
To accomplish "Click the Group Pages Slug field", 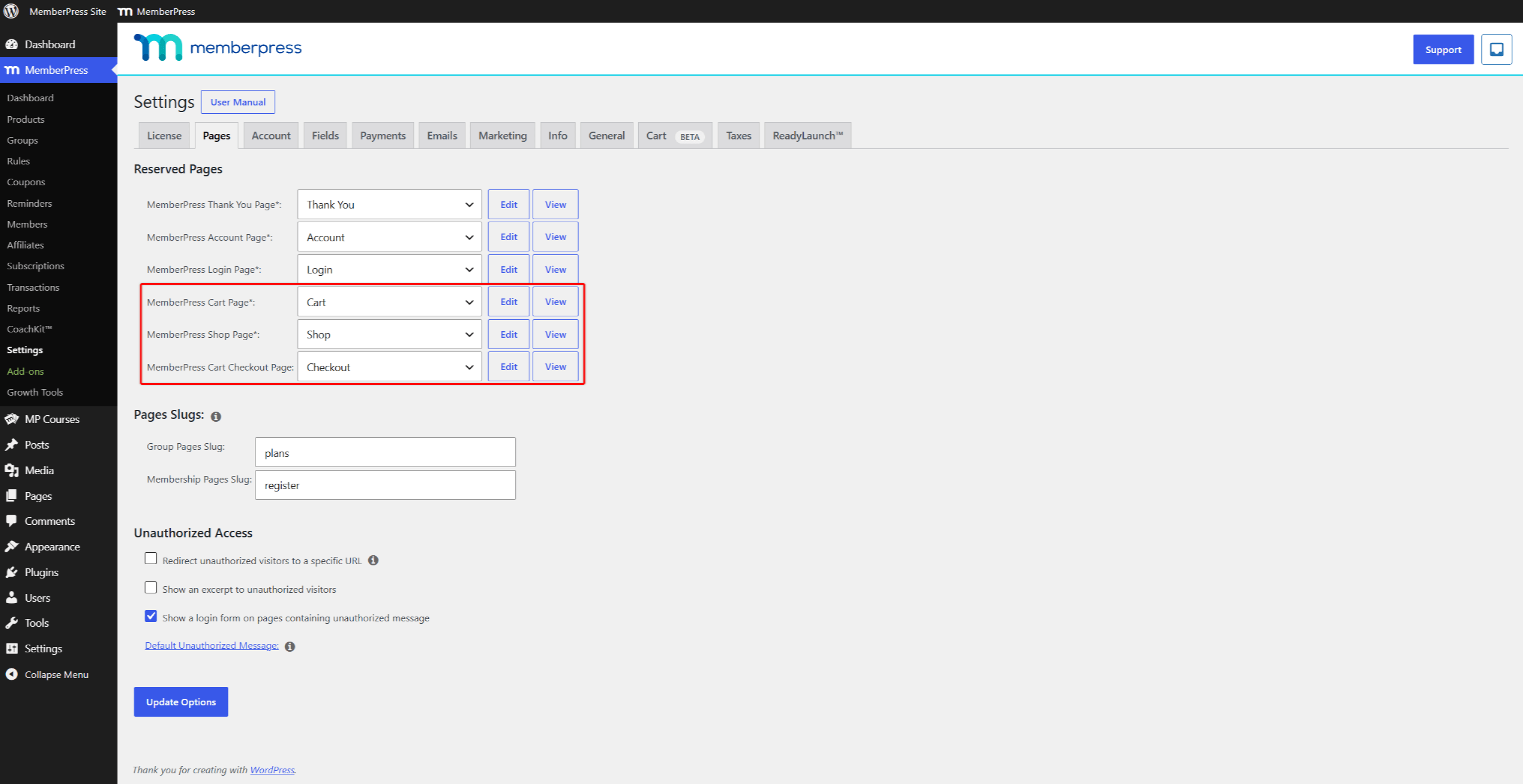I will [386, 453].
